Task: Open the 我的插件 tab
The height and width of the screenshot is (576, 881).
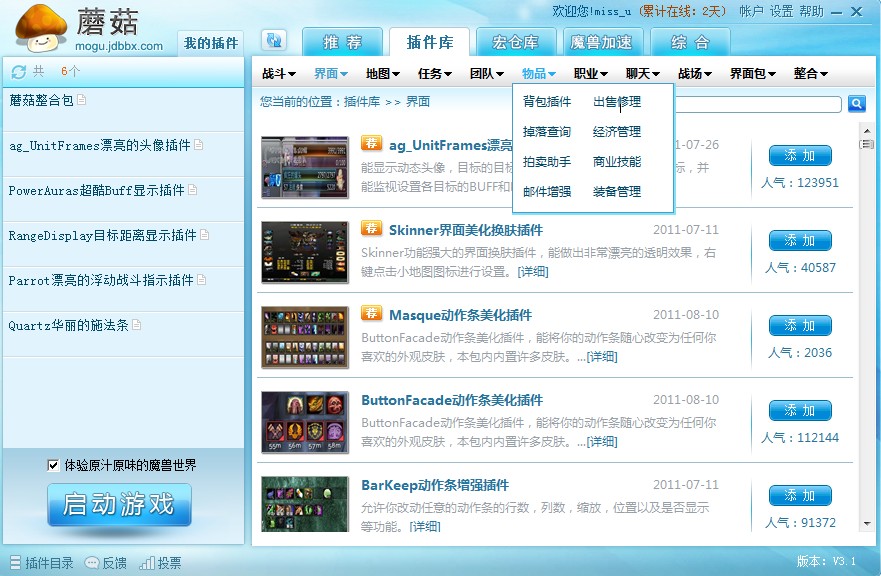Action: coord(211,43)
